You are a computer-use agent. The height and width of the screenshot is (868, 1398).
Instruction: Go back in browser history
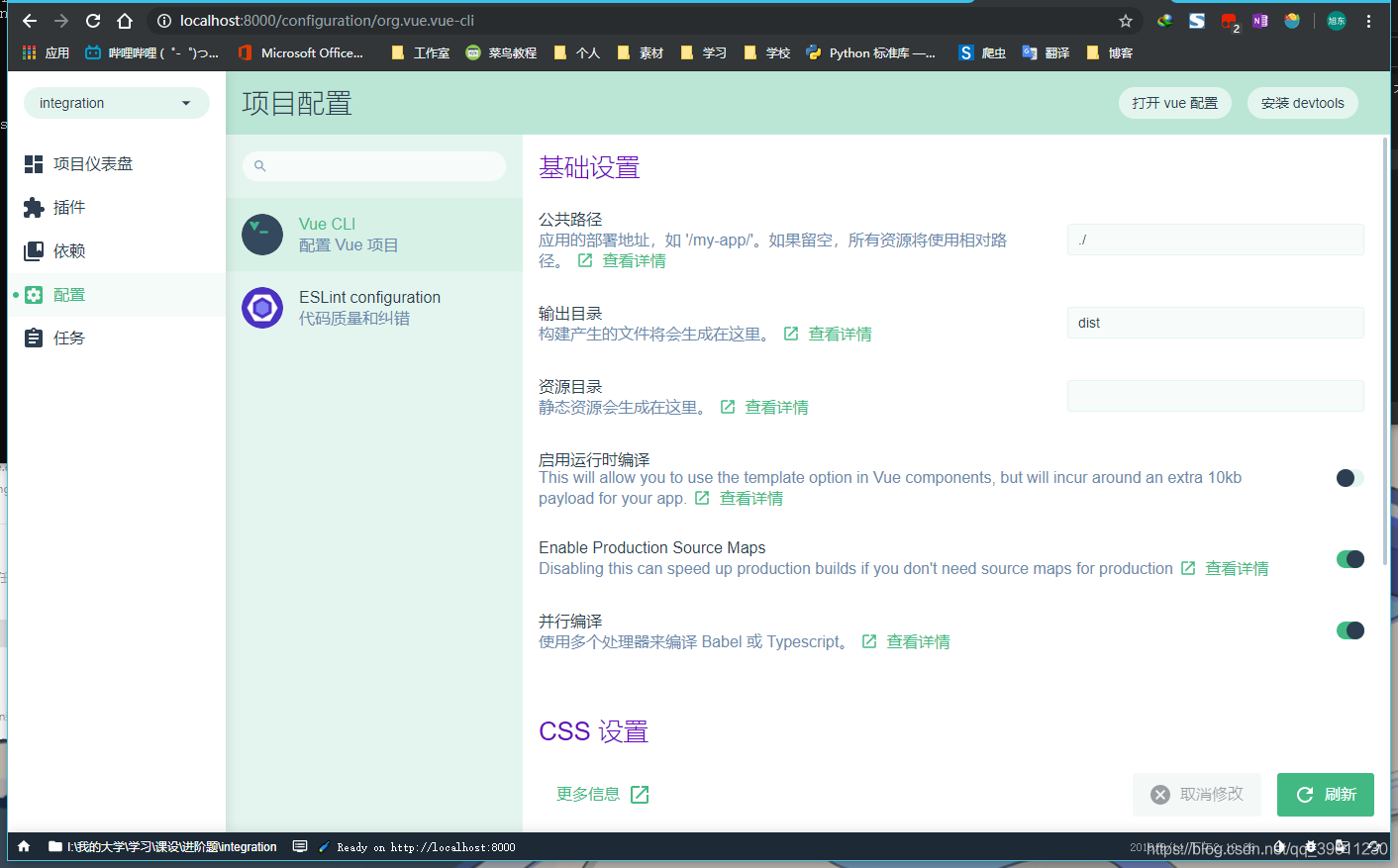tap(30, 21)
